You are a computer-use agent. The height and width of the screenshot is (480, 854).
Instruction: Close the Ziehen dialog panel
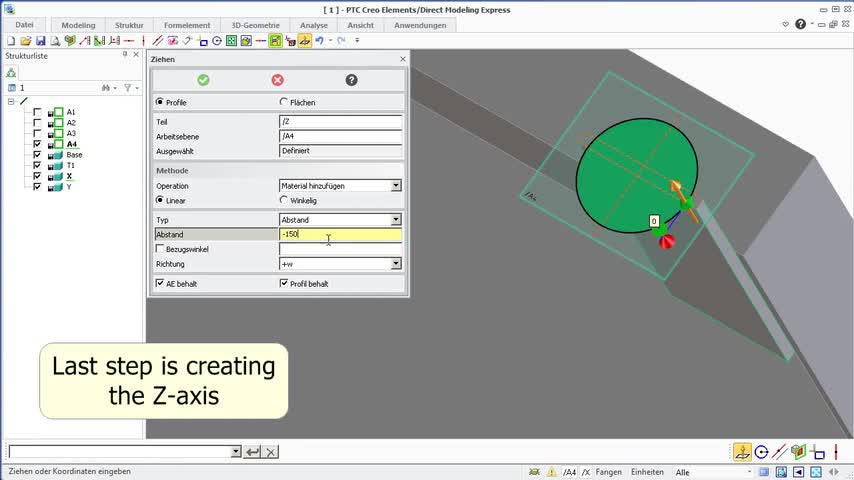[402, 59]
